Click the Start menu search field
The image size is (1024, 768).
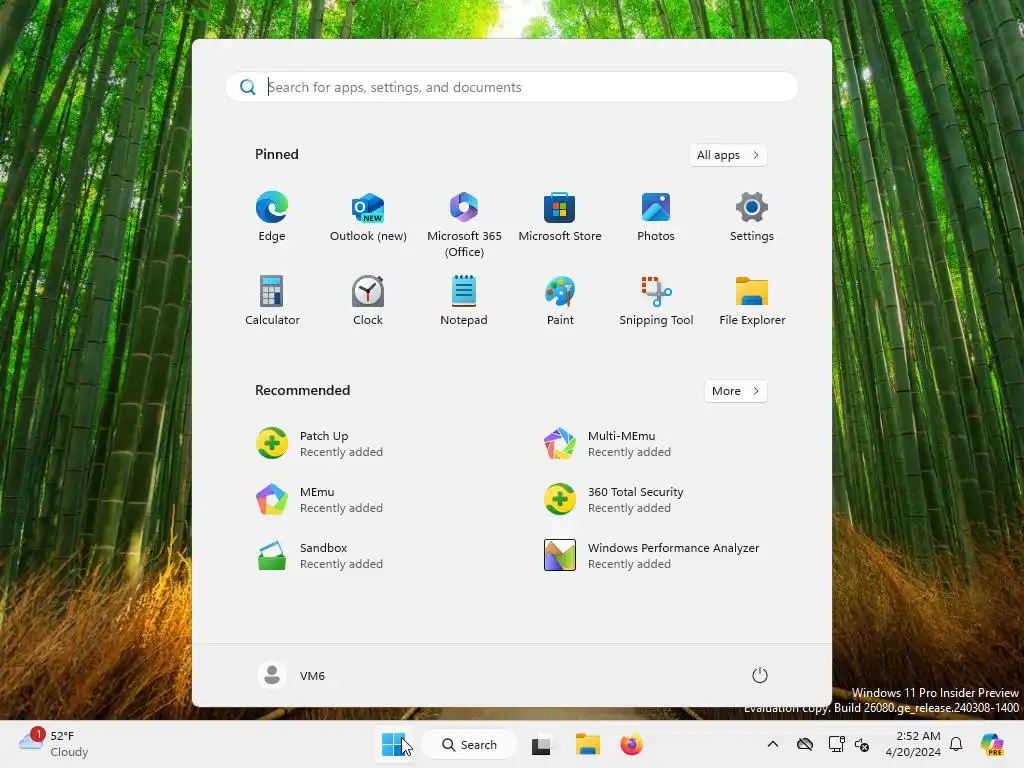[x=511, y=87]
